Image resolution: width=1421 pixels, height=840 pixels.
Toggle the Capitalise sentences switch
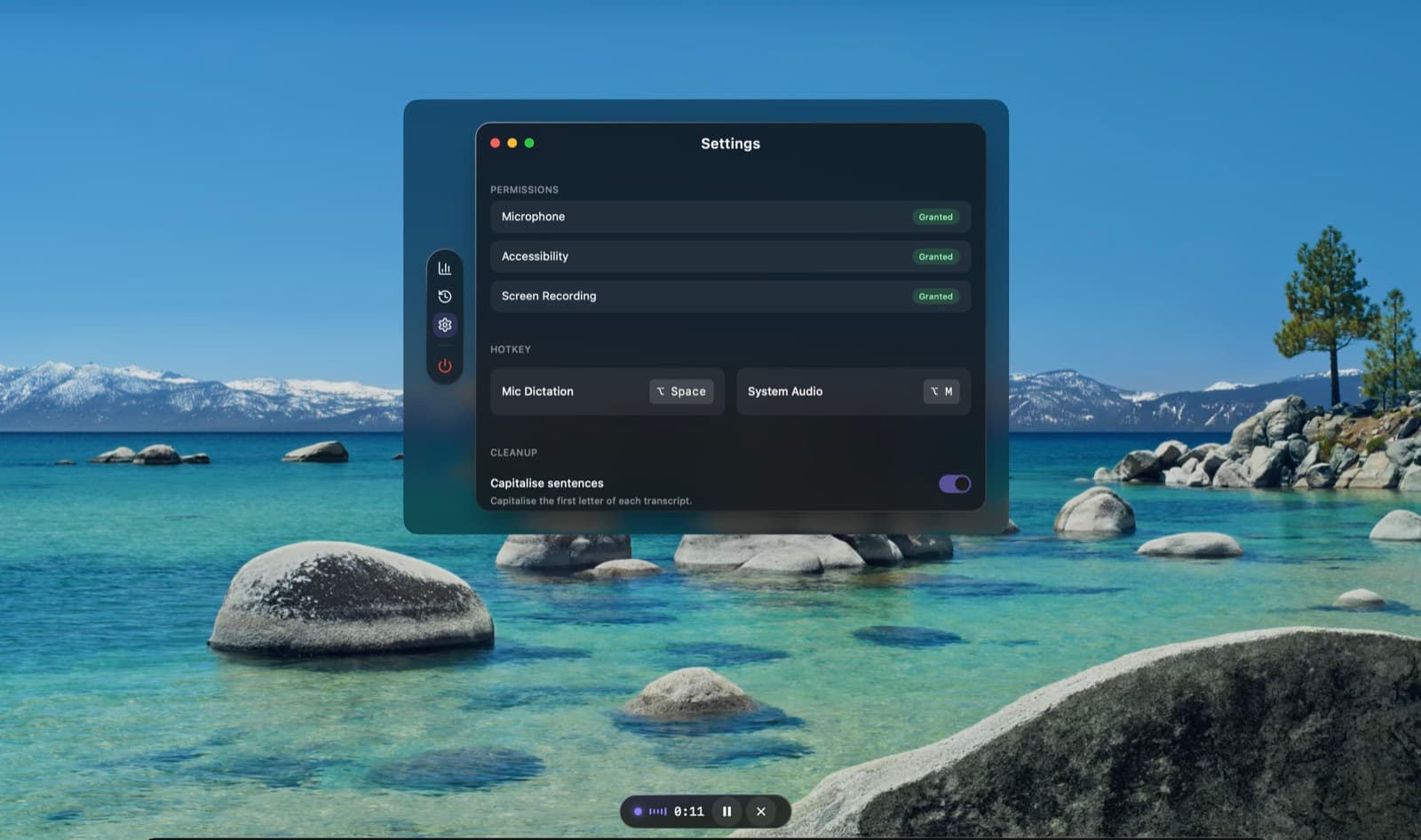click(955, 484)
